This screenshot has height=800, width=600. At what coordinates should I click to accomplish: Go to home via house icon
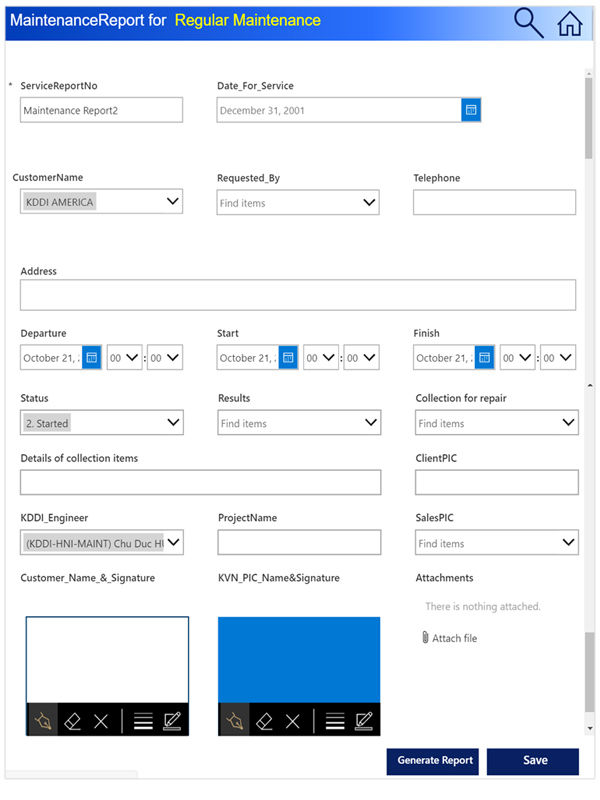[x=569, y=23]
